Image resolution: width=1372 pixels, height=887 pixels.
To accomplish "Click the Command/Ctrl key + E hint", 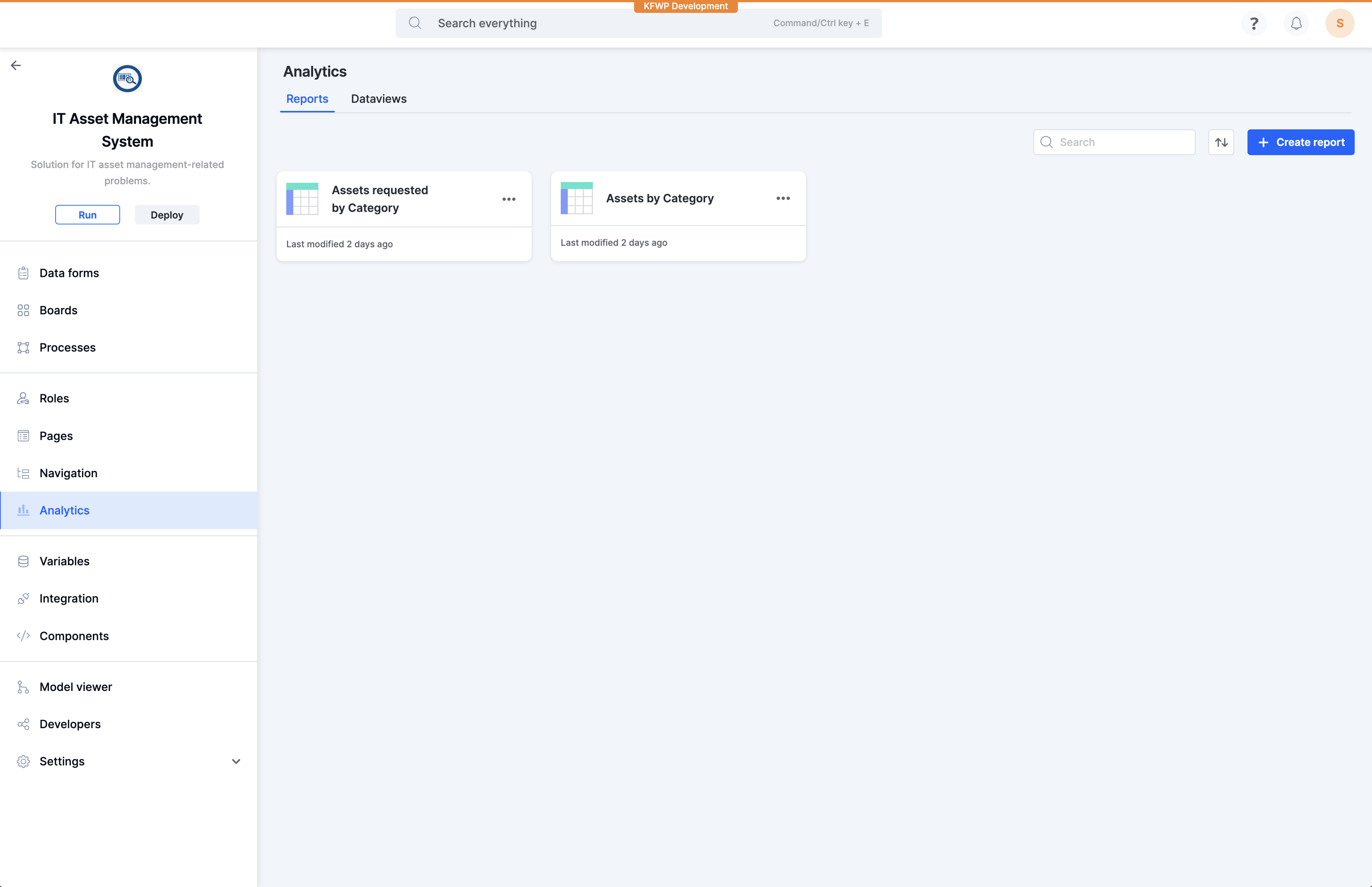I will click(821, 23).
